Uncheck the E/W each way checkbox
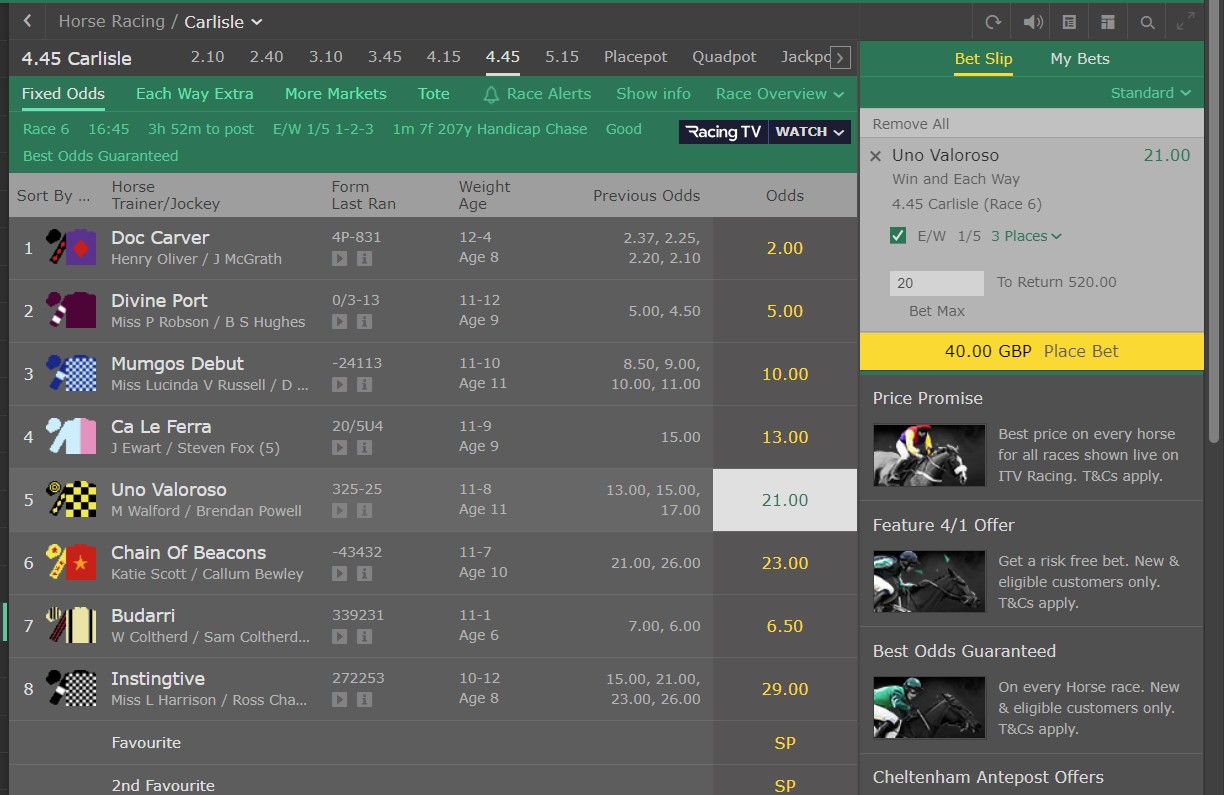This screenshot has height=795, width=1224. click(x=898, y=236)
